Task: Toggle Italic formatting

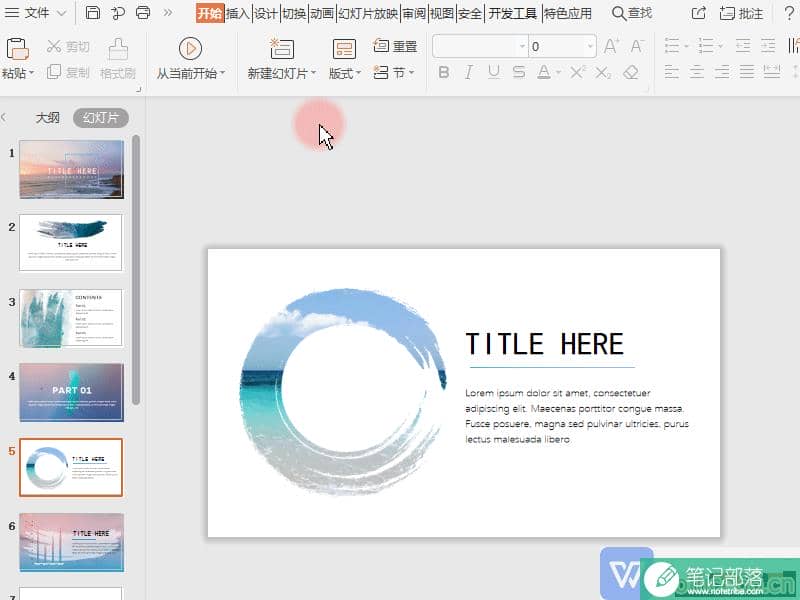Action: (468, 72)
